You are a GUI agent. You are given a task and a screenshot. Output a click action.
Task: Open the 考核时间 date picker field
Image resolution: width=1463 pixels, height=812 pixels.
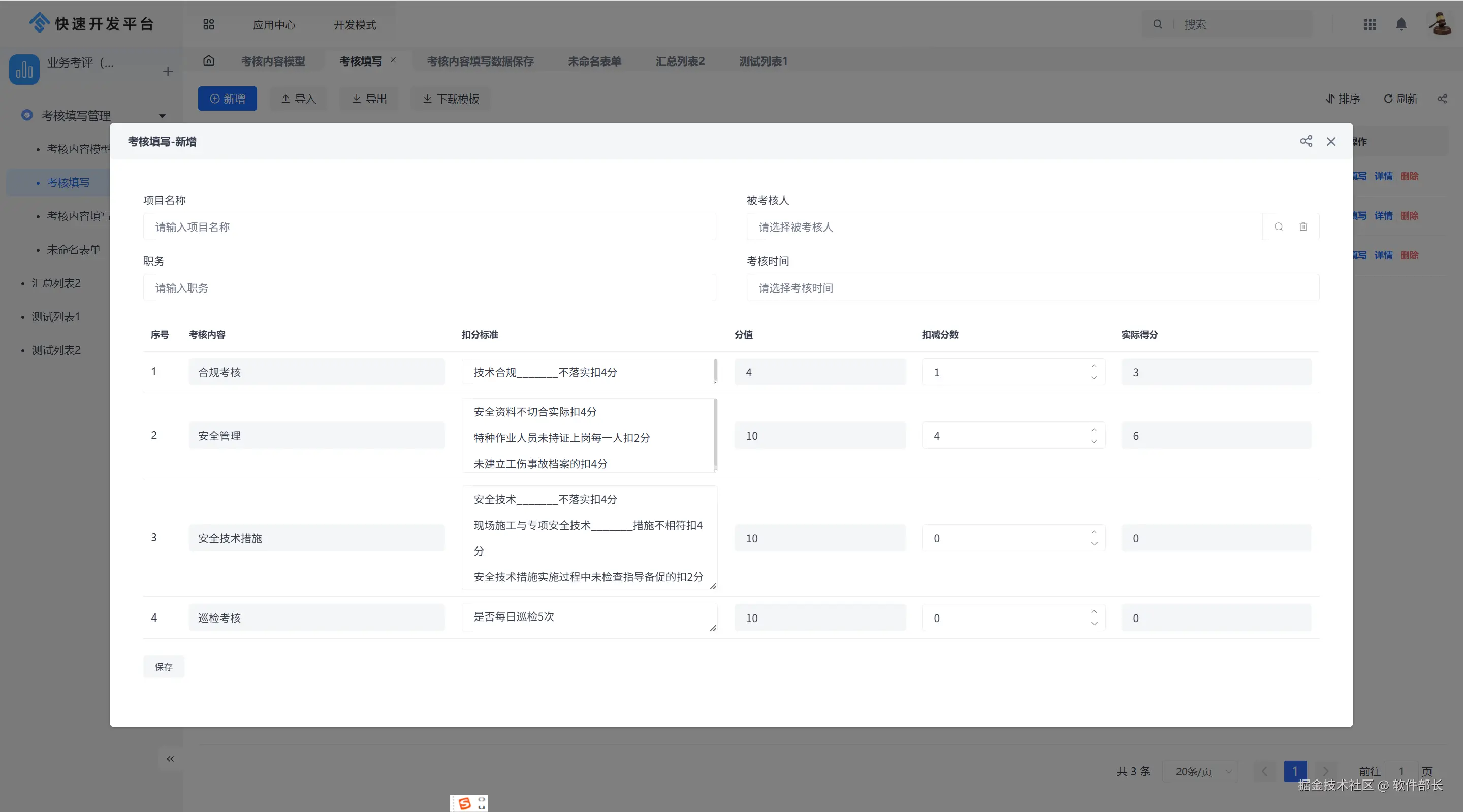click(1032, 288)
